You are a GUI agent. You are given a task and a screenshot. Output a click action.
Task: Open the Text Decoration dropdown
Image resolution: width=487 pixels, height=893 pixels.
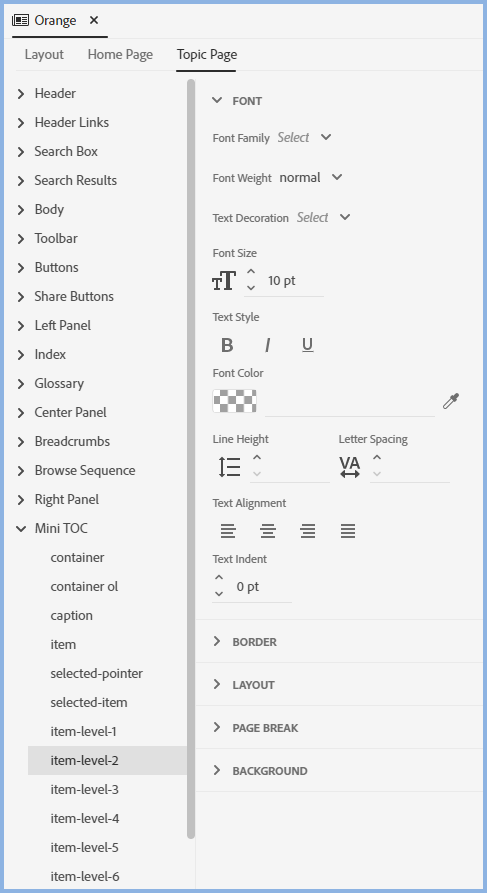coord(324,218)
